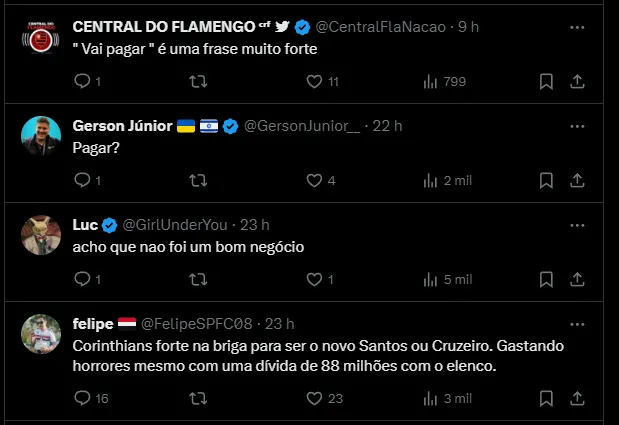619x425 pixels.
Task: View analytics of Gerson Júnior's tweet
Action: point(431,181)
